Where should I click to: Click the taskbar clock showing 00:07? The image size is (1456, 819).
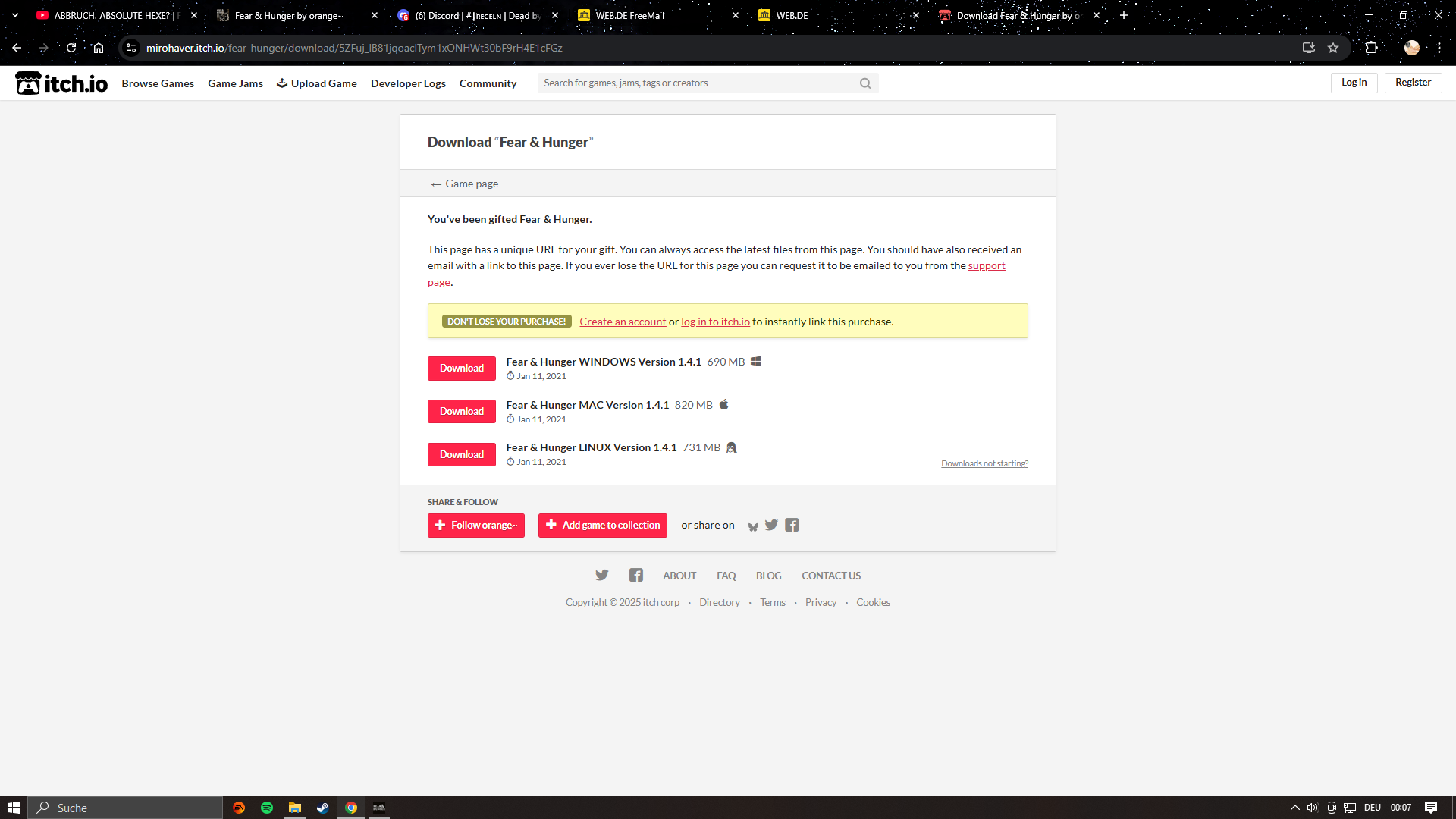(x=1401, y=808)
